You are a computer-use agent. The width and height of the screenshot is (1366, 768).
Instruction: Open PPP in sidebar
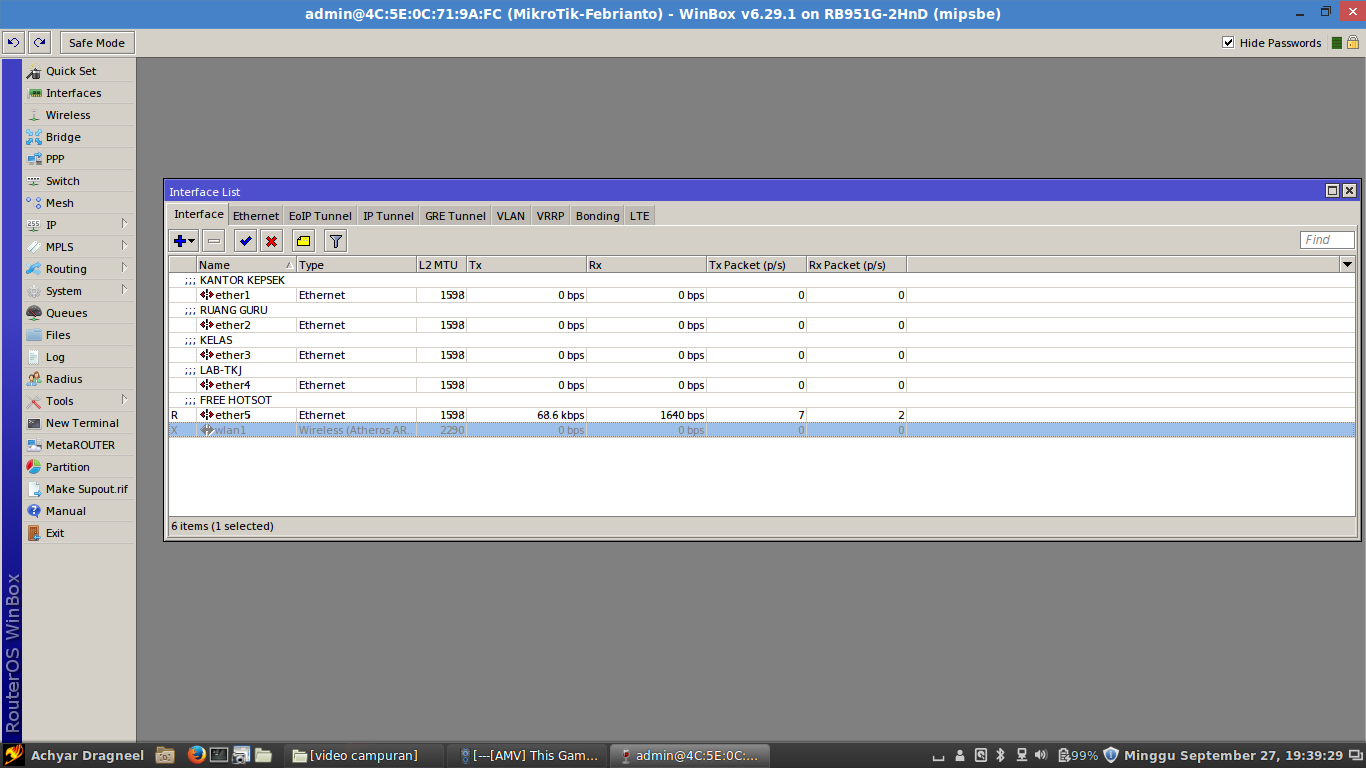pos(78,159)
